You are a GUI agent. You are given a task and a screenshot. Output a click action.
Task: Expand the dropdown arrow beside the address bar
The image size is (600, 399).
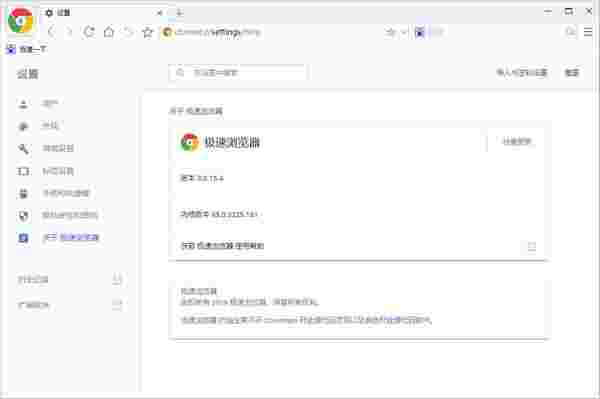coord(404,33)
